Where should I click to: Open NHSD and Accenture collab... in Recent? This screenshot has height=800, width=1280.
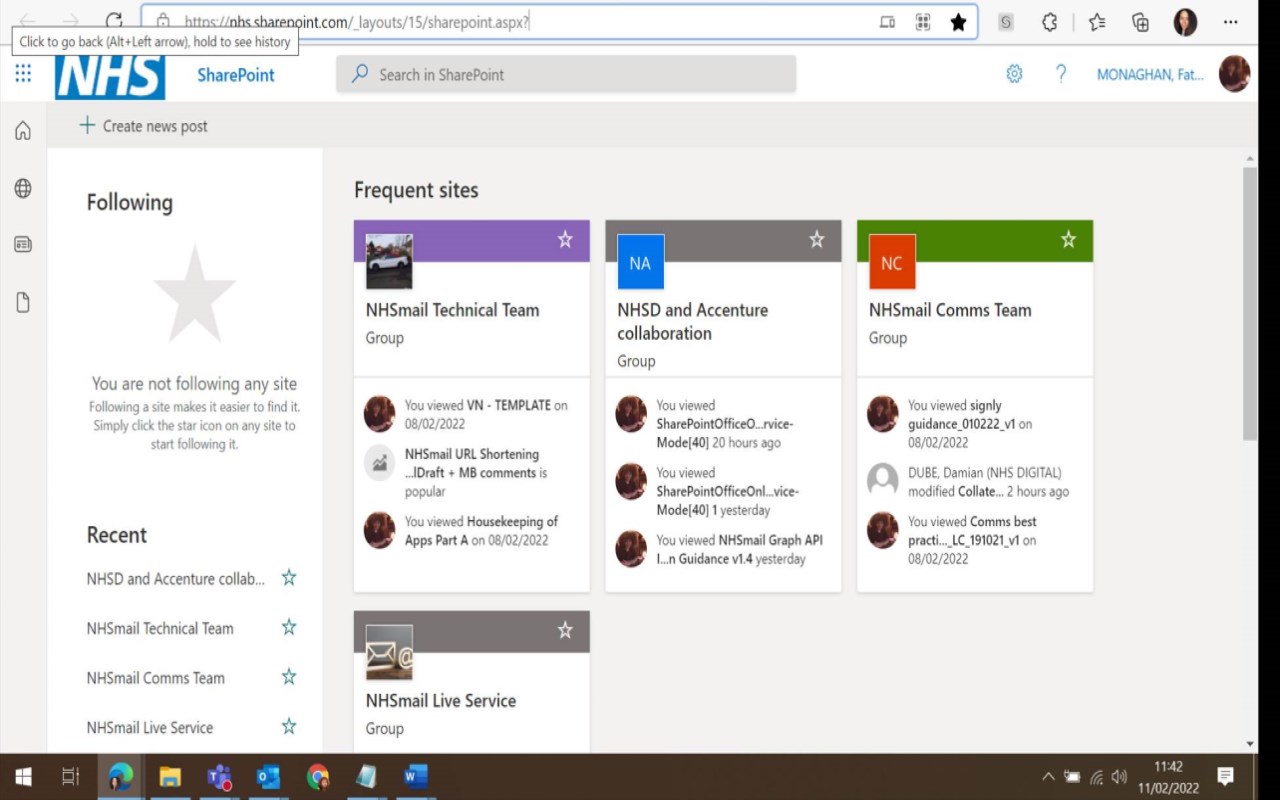[x=176, y=578]
